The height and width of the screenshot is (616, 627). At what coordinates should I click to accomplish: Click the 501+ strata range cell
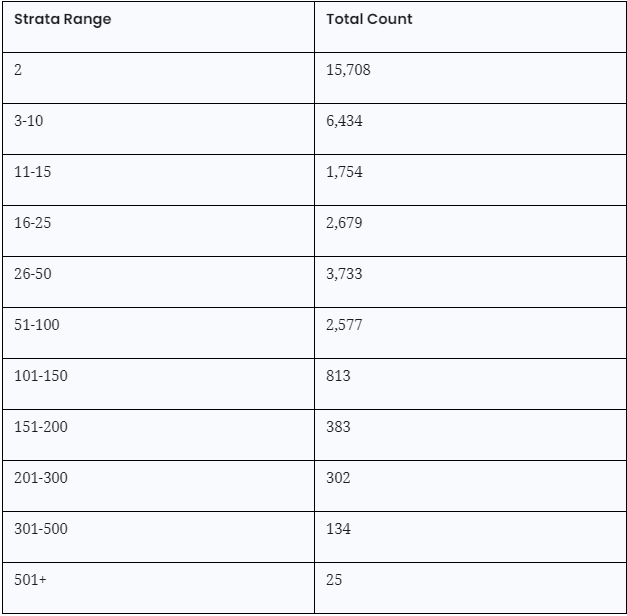coord(30,580)
